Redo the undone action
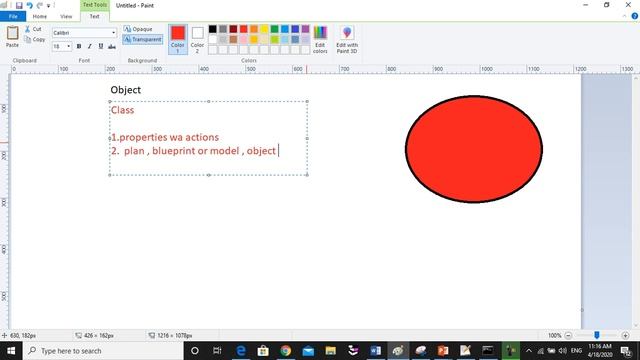This screenshot has width=640, height=360. [40, 6]
